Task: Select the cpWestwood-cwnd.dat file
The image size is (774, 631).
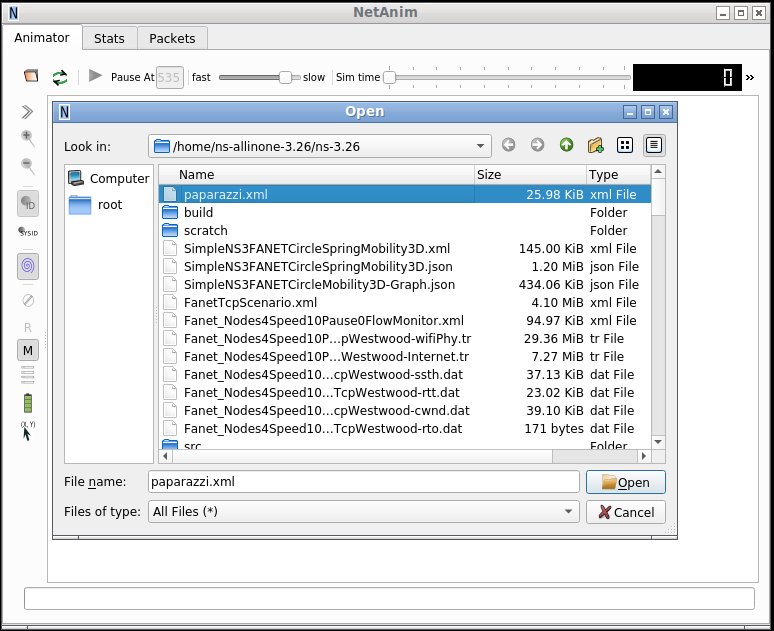Action: [405, 411]
